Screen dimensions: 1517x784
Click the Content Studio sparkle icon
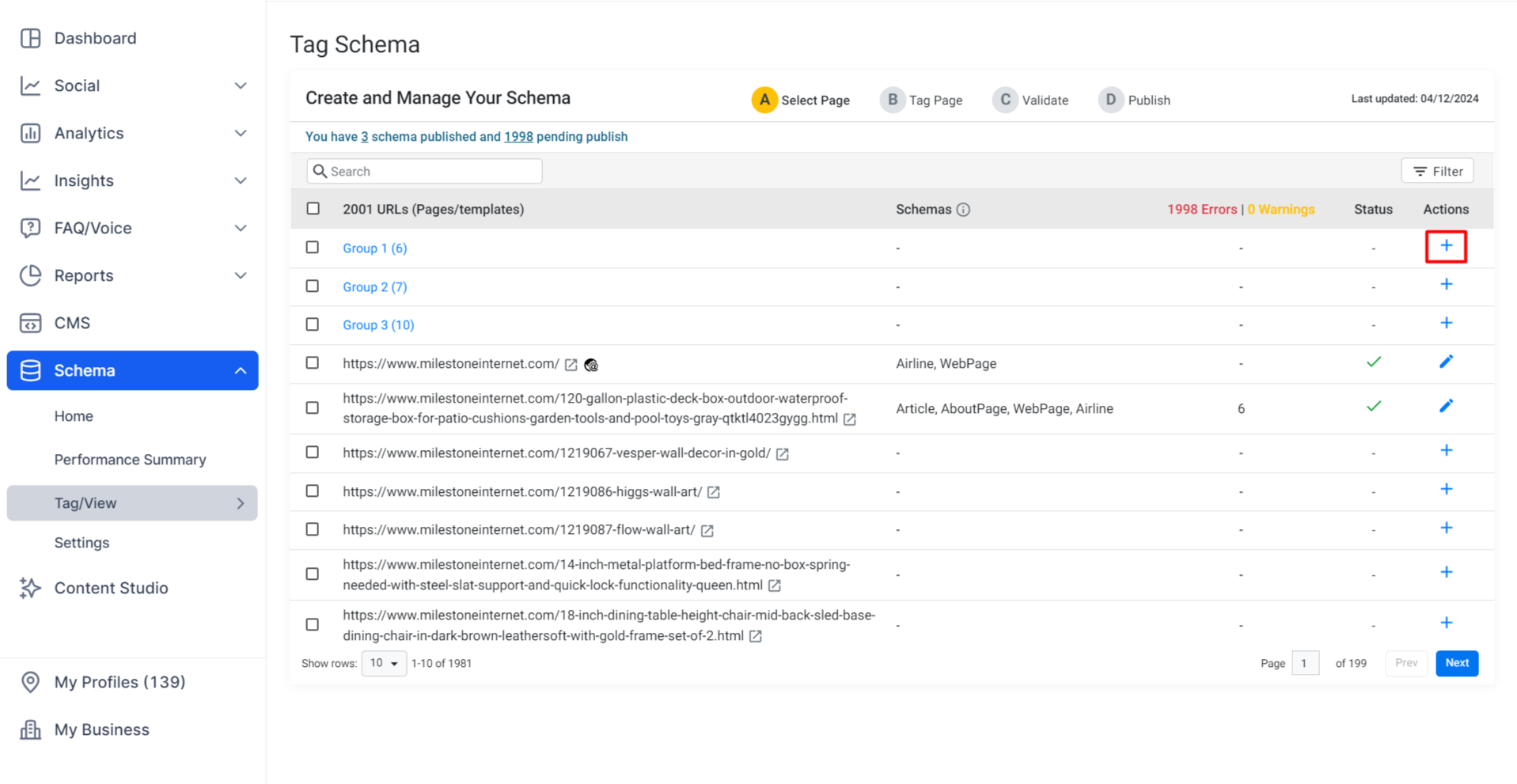(30, 588)
